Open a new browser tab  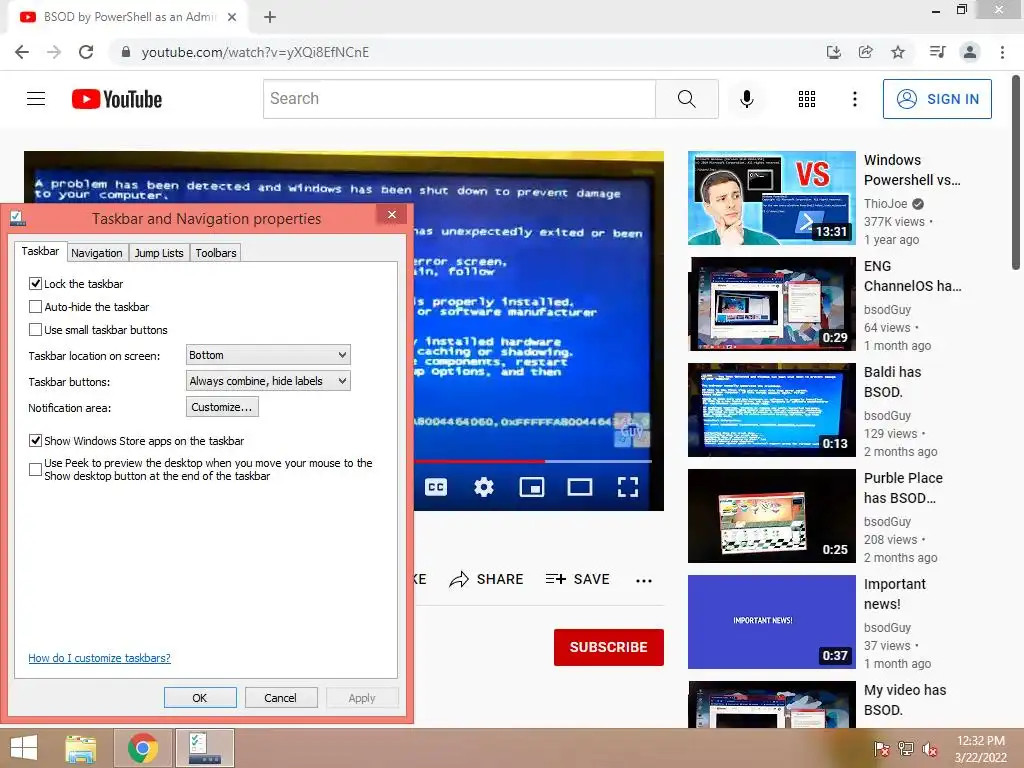(x=270, y=17)
